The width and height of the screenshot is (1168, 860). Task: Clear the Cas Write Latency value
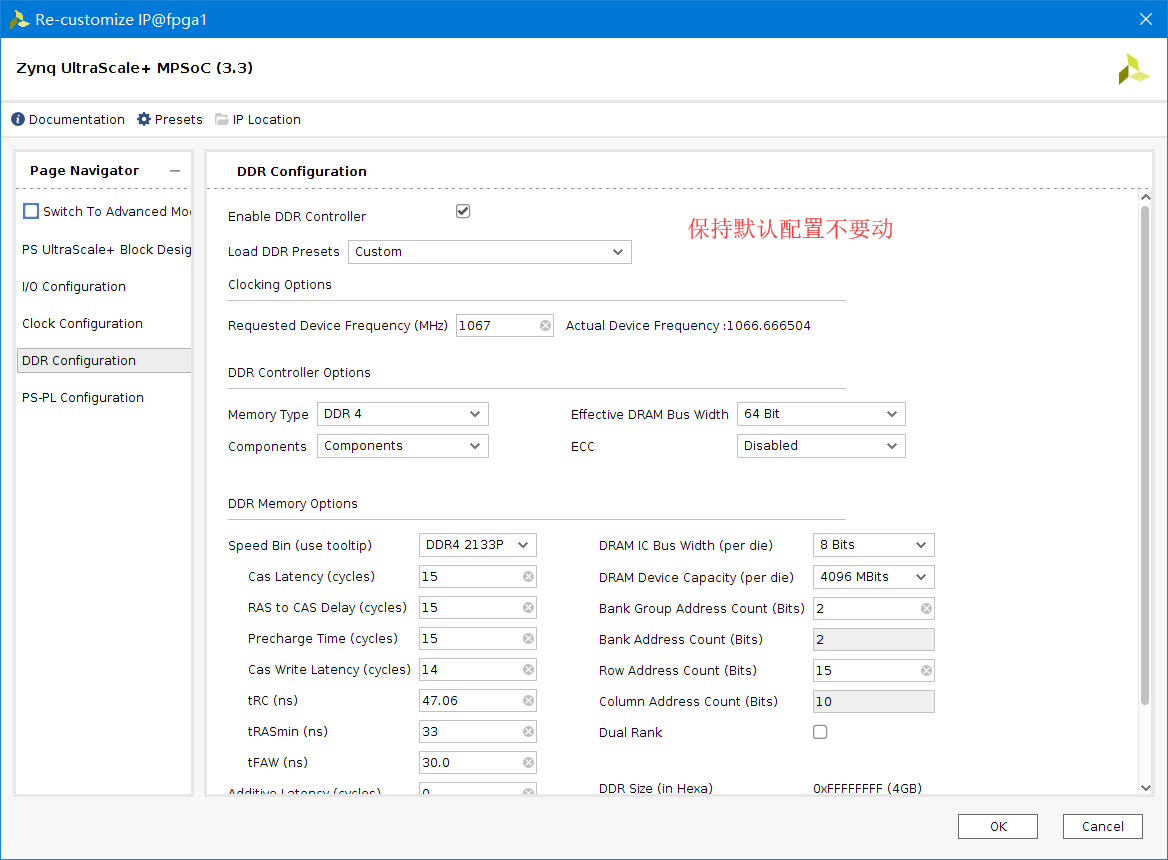528,669
